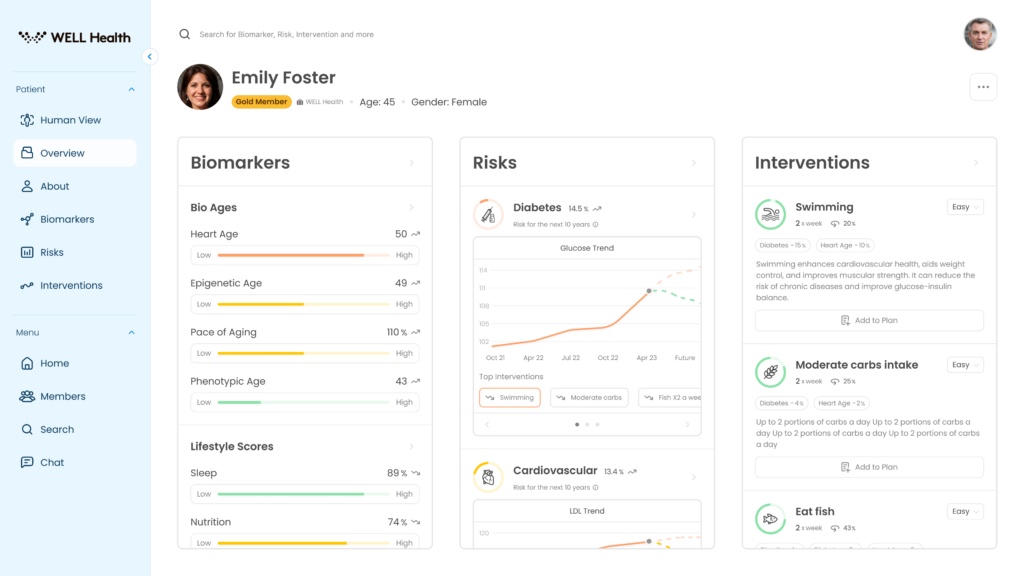Open the Easy dropdown for Swimming
This screenshot has height=576, width=1024.
(x=965, y=207)
